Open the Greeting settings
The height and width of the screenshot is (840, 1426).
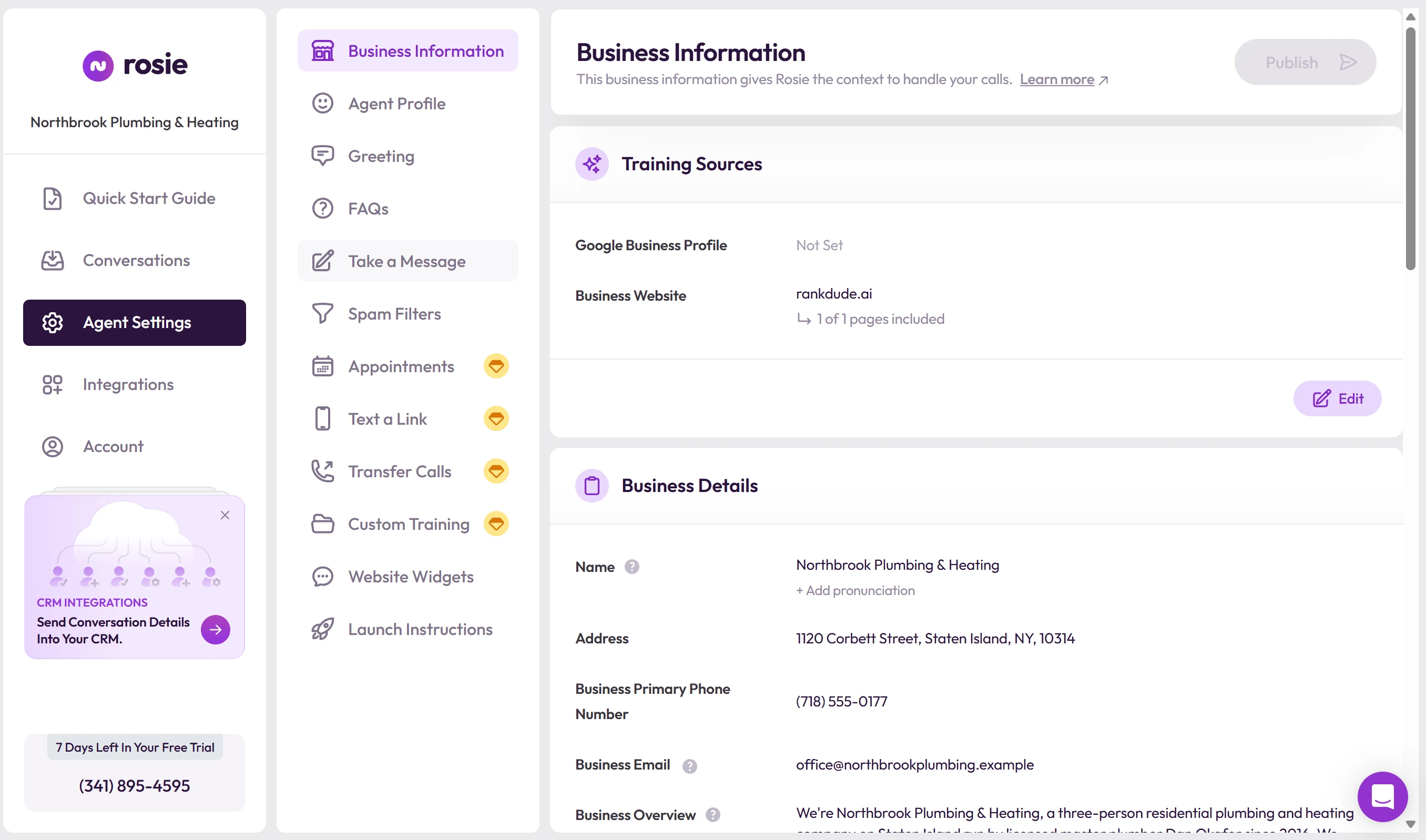click(408, 156)
